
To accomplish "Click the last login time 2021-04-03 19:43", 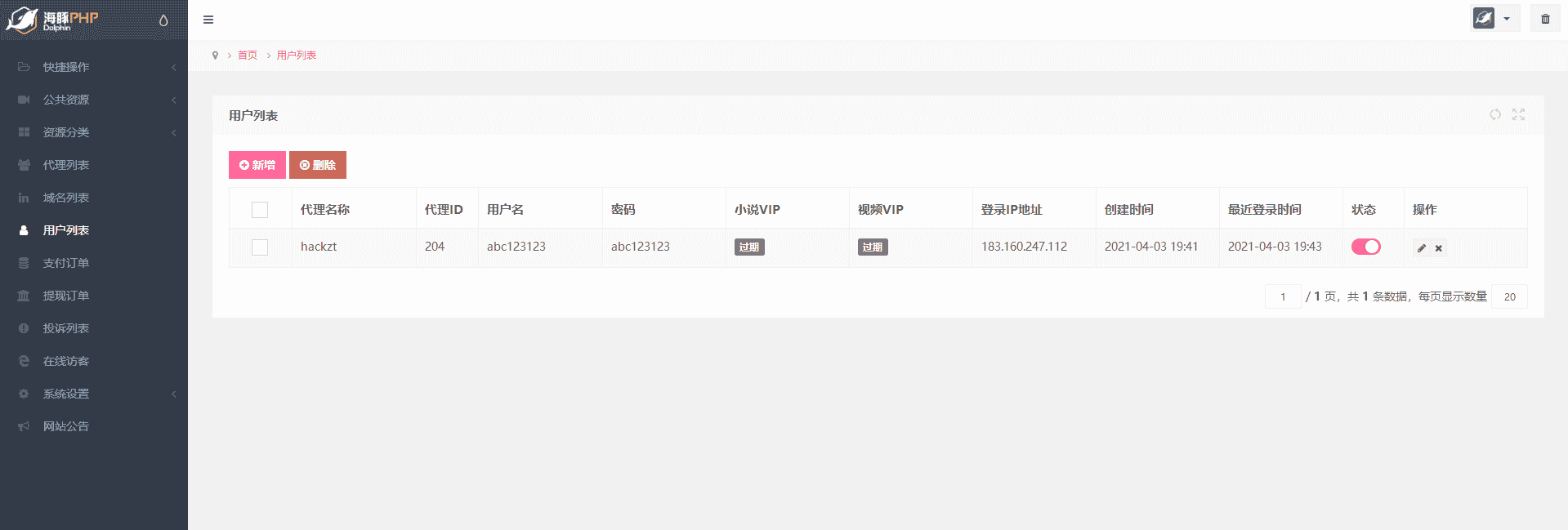I will [x=1275, y=247].
